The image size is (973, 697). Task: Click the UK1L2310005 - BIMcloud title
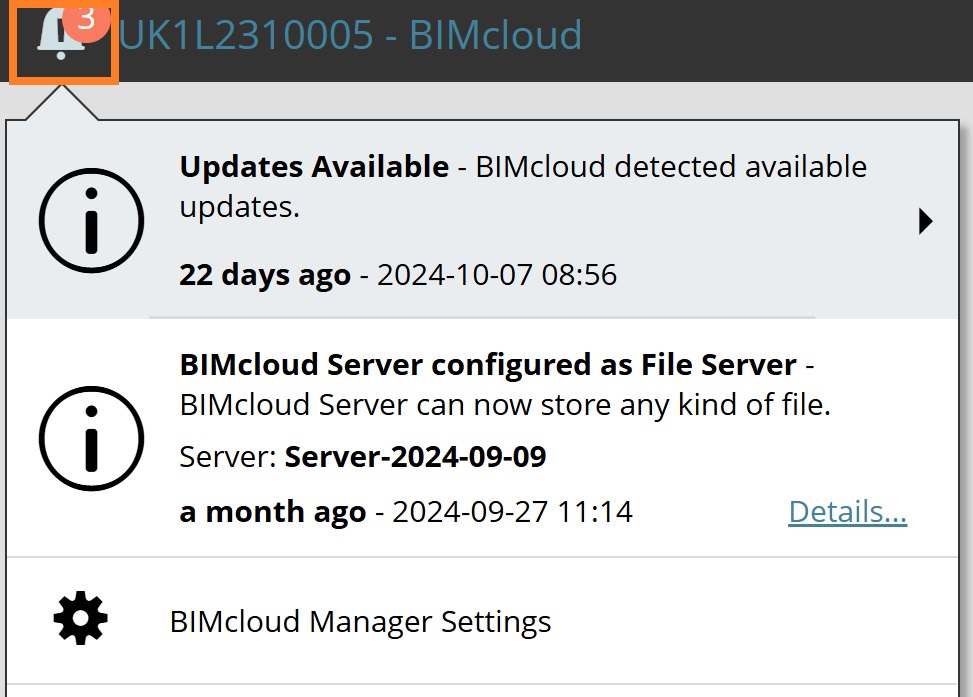351,35
